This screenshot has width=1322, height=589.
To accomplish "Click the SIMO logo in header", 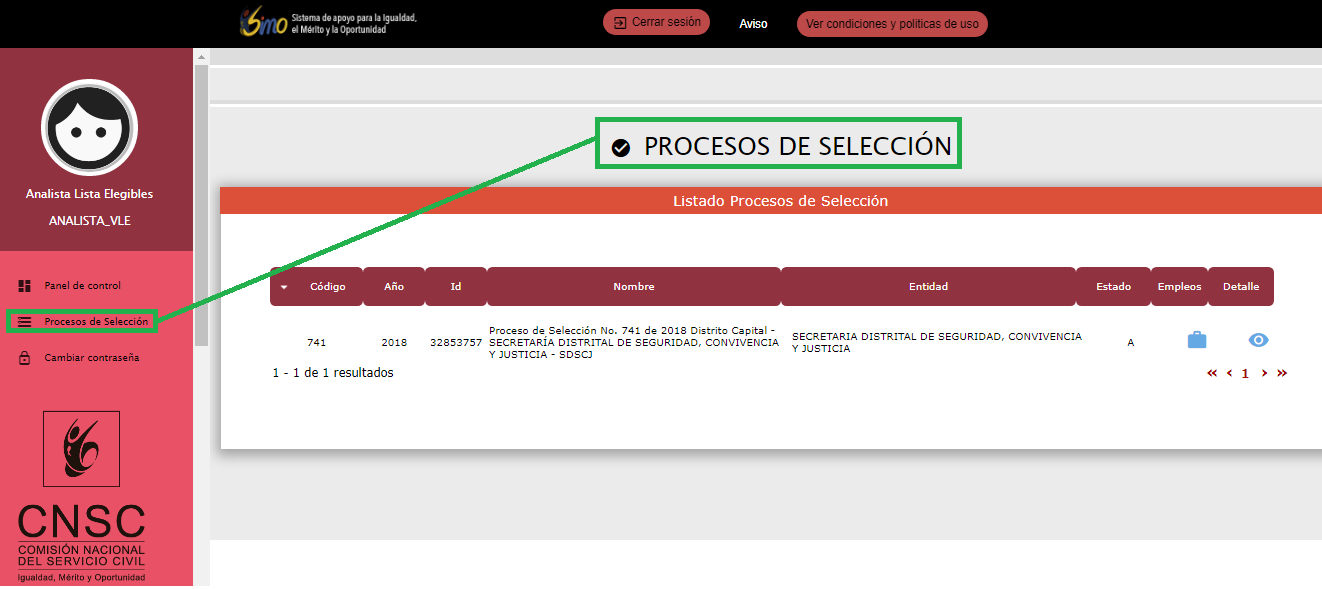I will [263, 23].
